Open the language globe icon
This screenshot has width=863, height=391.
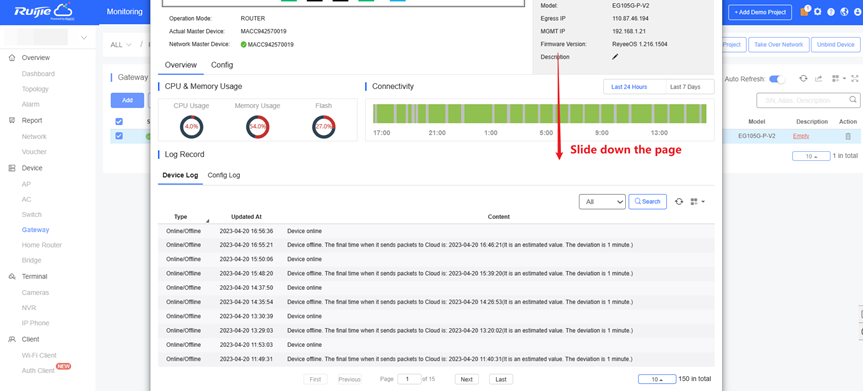tap(844, 12)
